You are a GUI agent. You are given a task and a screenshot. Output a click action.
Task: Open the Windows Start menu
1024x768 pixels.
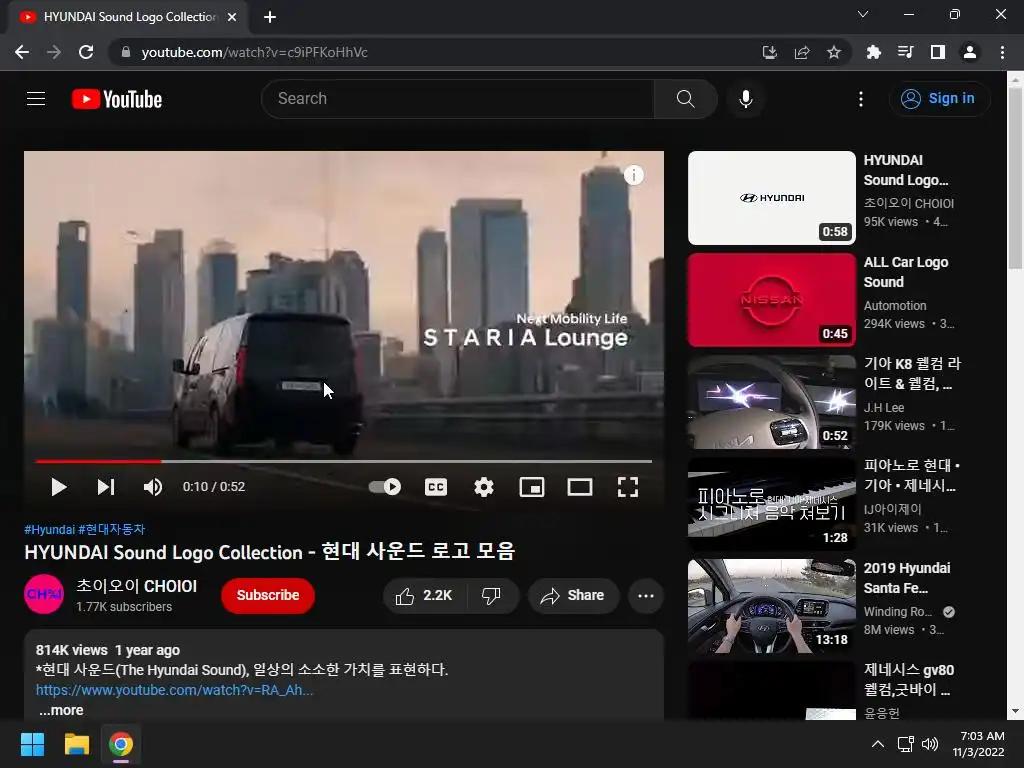click(x=32, y=744)
